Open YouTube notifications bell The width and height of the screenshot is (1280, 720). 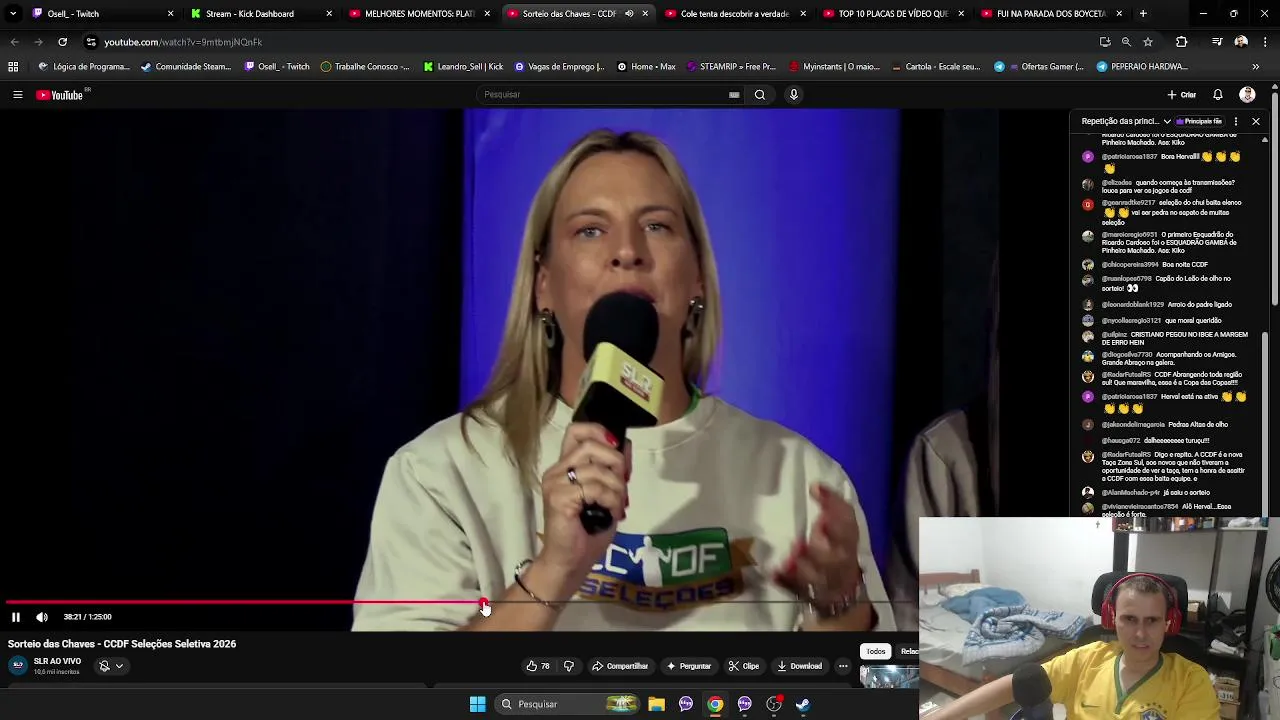(1218, 95)
